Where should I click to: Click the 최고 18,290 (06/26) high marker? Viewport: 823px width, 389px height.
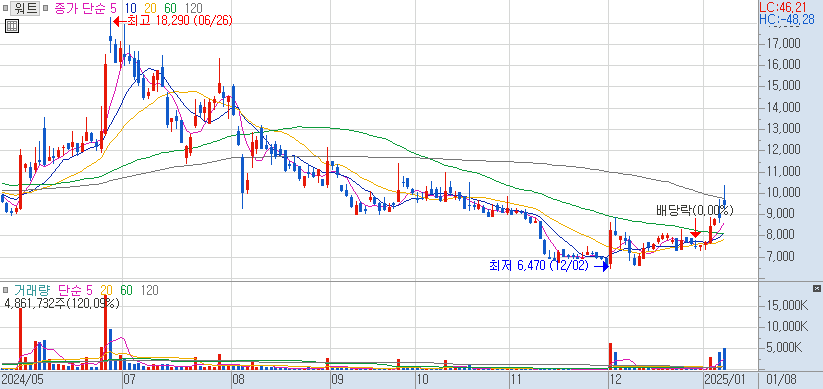point(173,21)
